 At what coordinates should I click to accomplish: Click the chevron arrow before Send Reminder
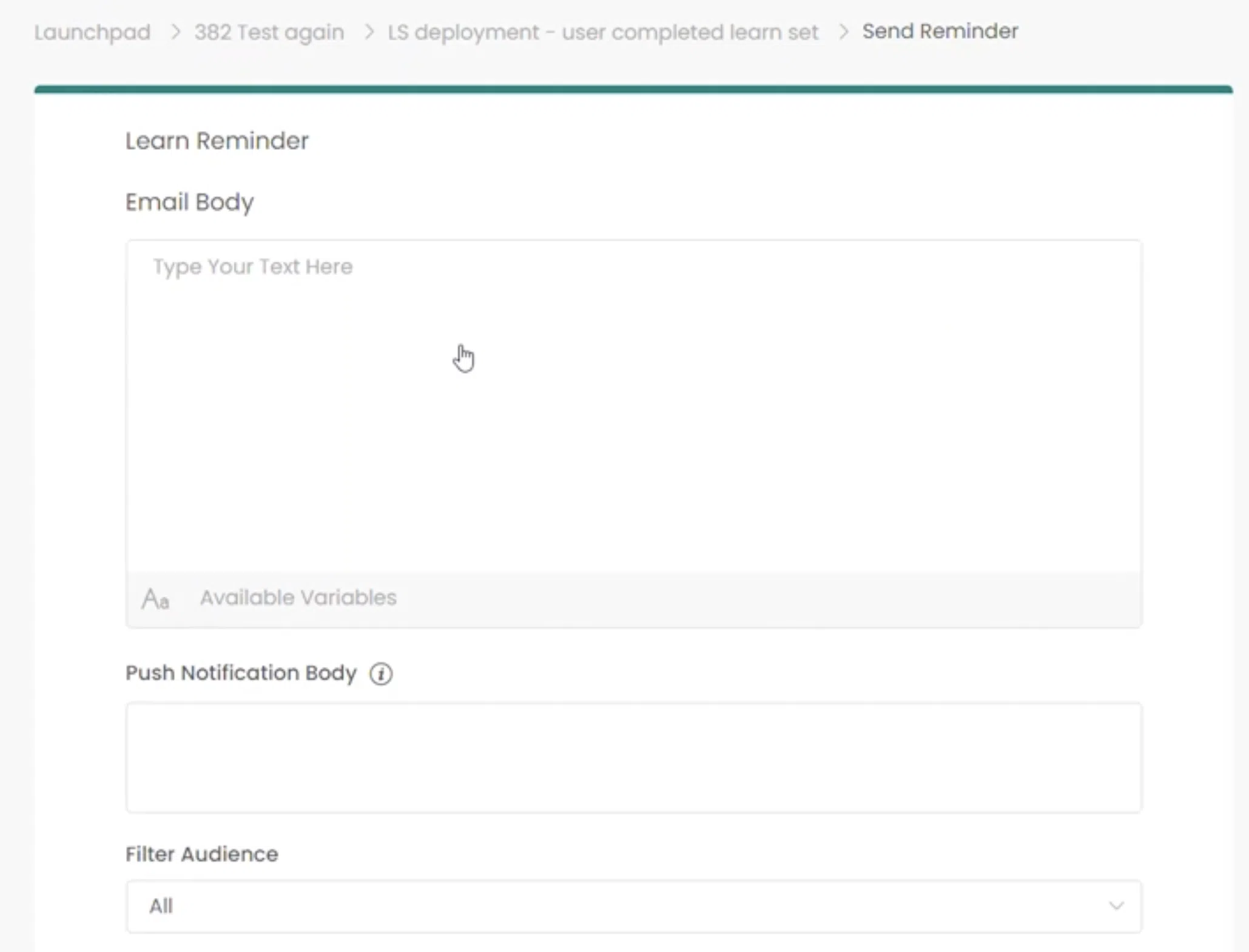tap(843, 32)
